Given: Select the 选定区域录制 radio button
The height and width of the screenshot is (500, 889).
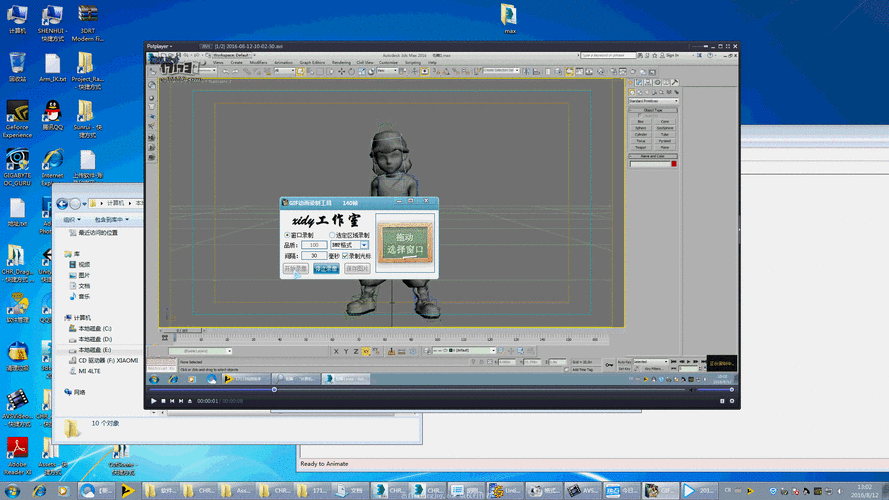Looking at the screenshot, I should click(332, 235).
